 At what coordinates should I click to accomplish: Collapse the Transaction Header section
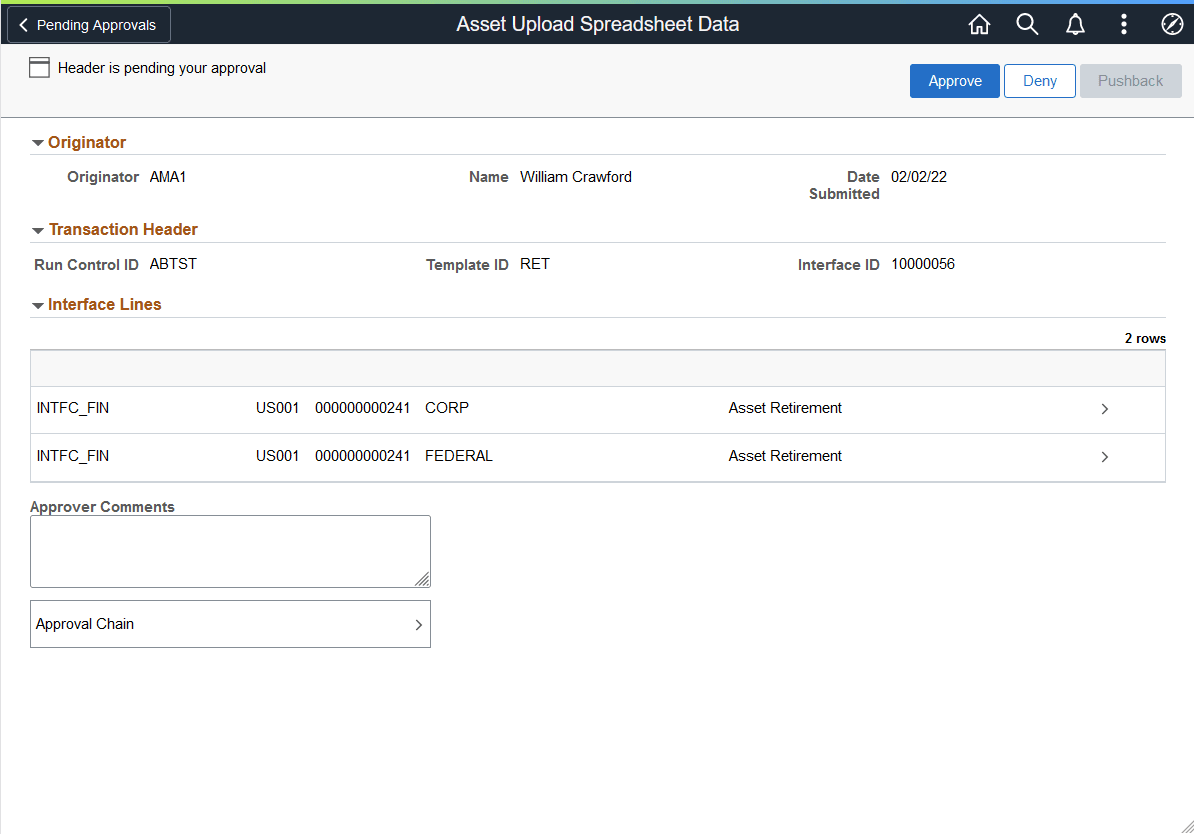pos(37,229)
